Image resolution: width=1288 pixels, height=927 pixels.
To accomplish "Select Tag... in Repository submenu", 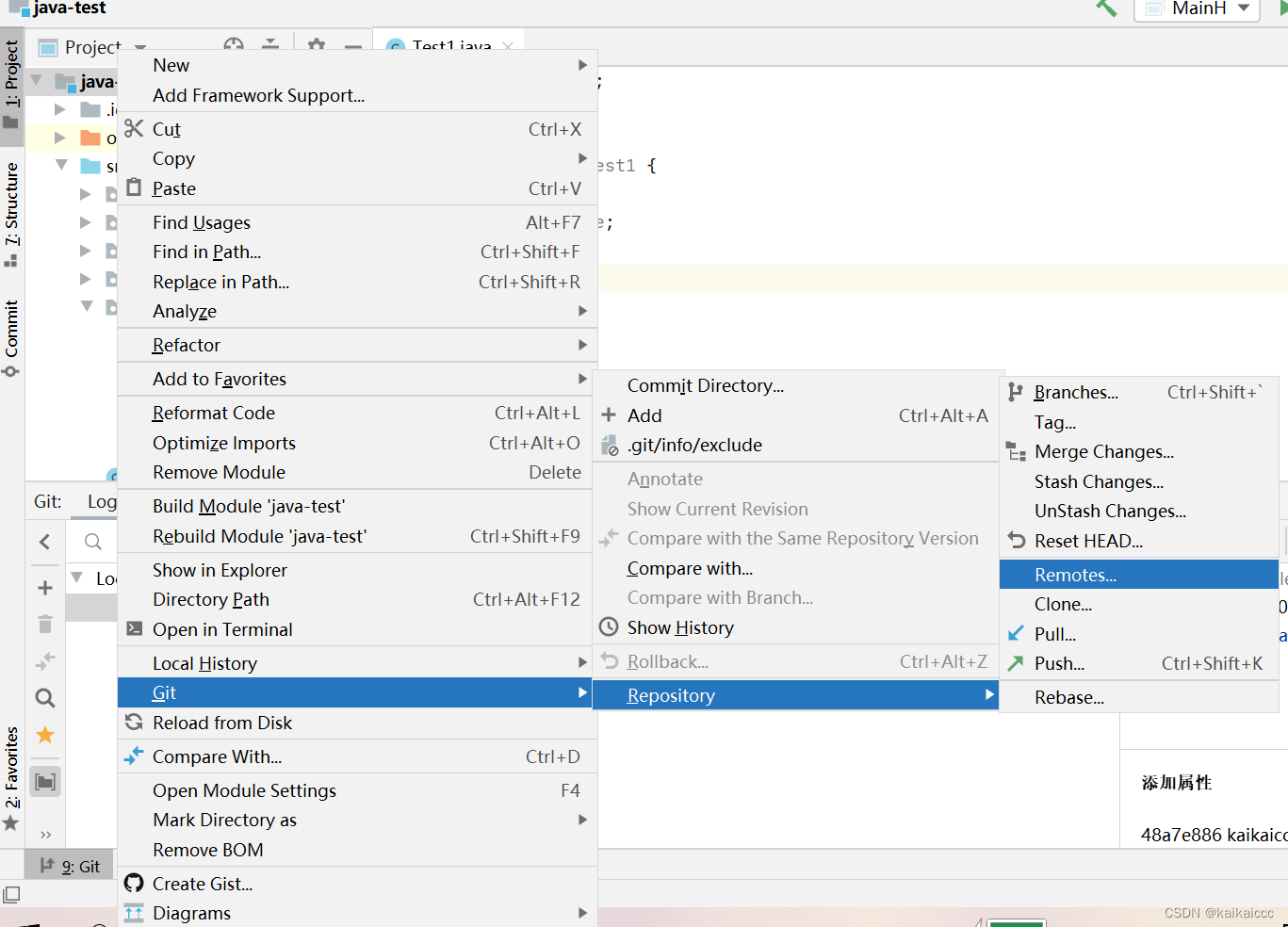I will [1138, 422].
